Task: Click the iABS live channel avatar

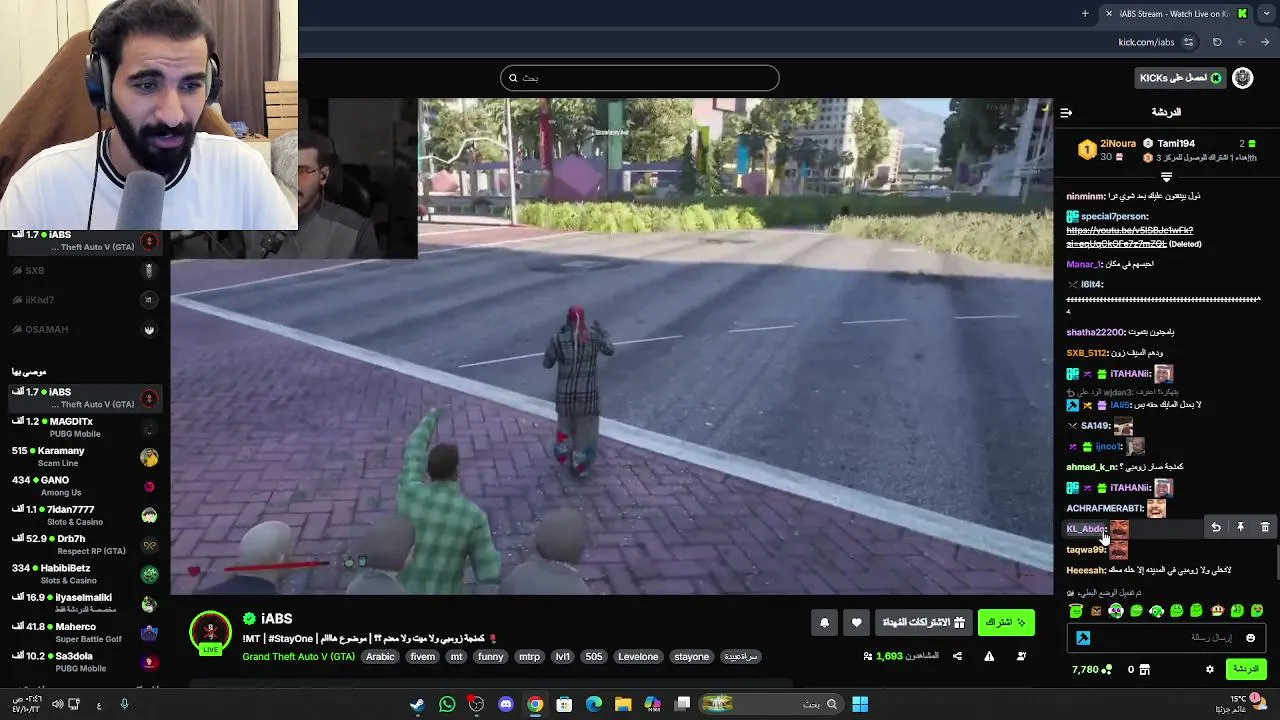Action: [210, 633]
